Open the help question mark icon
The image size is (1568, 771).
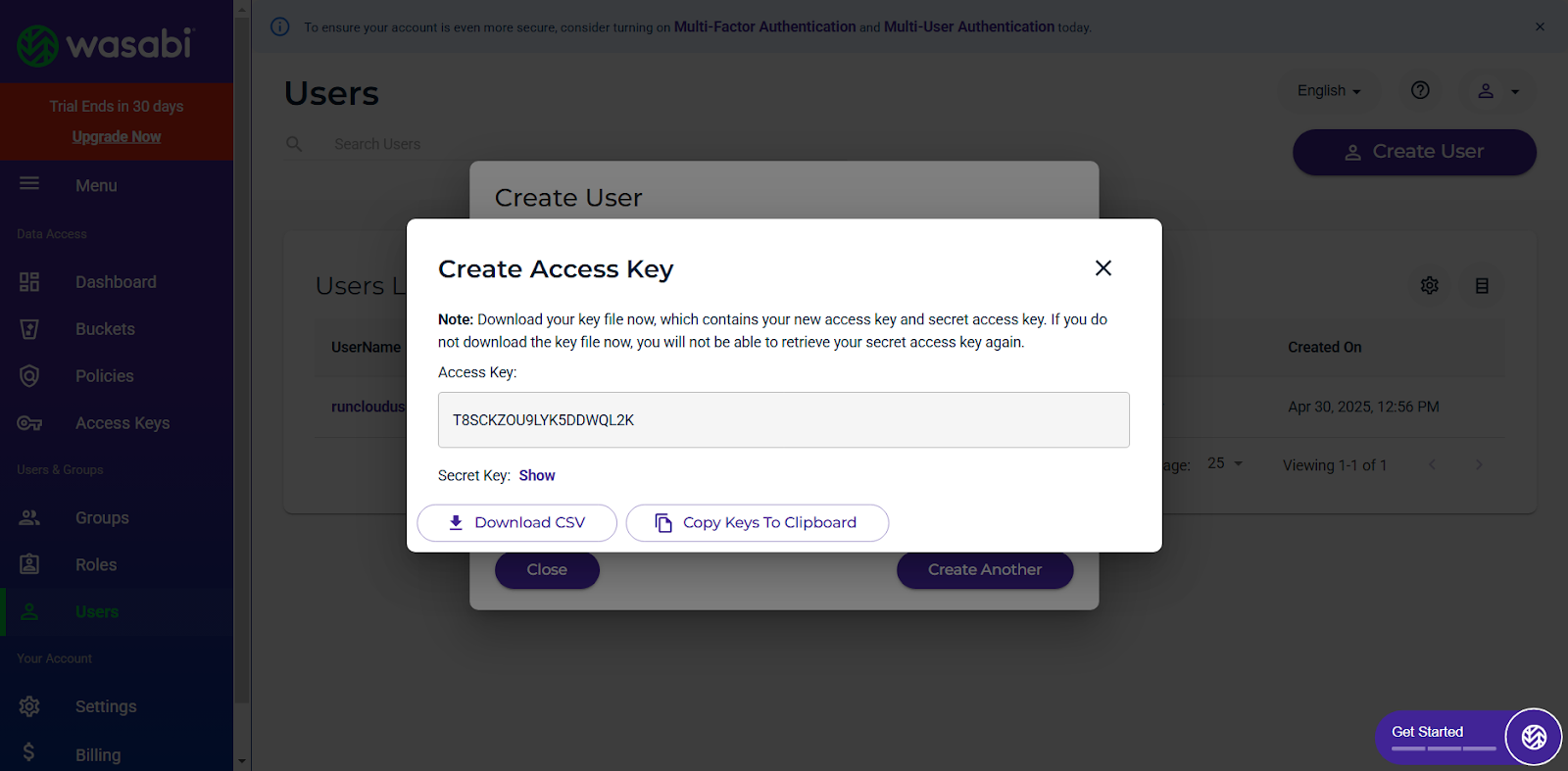coord(1420,90)
